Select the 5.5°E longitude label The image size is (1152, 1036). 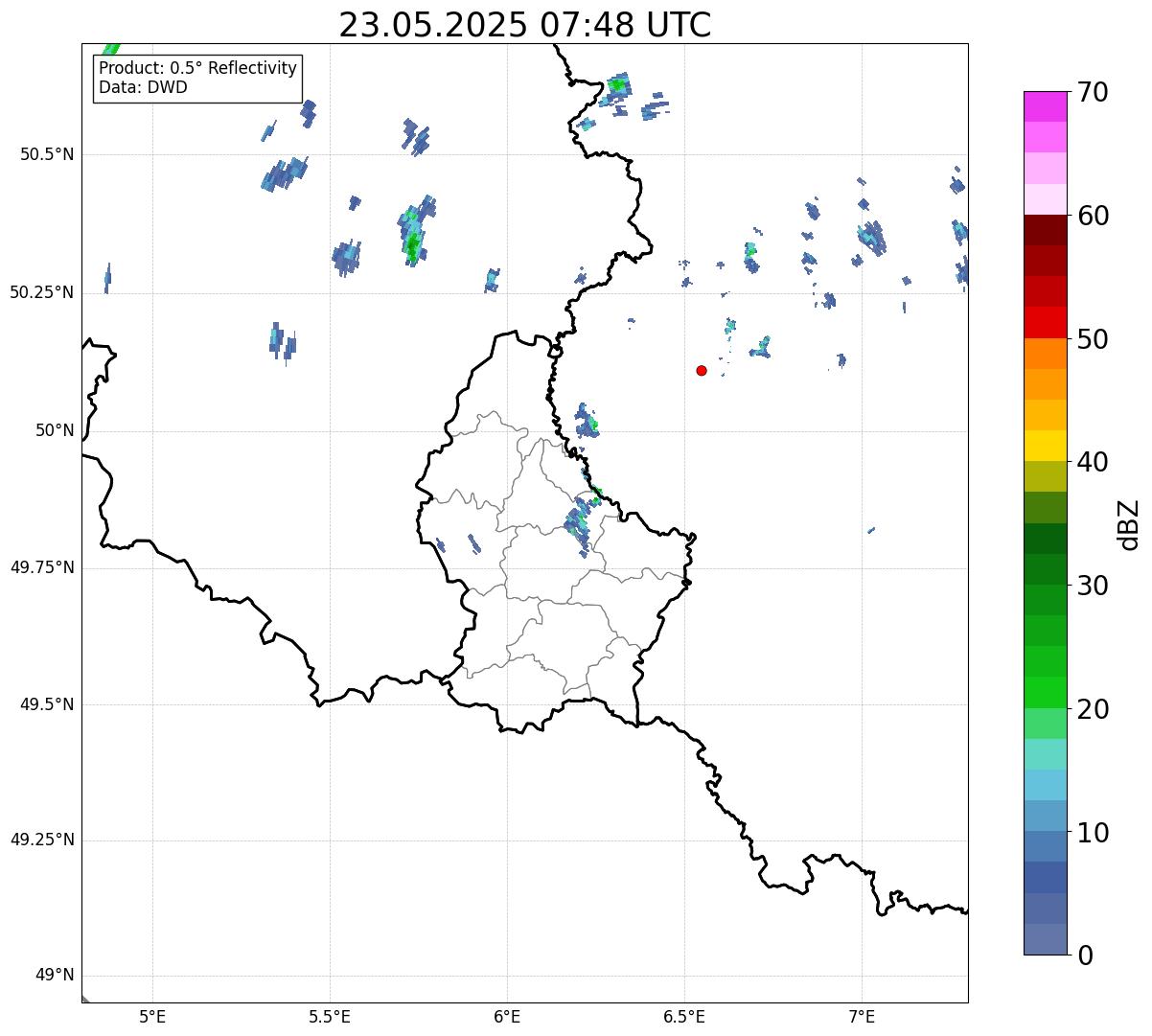tap(330, 1016)
